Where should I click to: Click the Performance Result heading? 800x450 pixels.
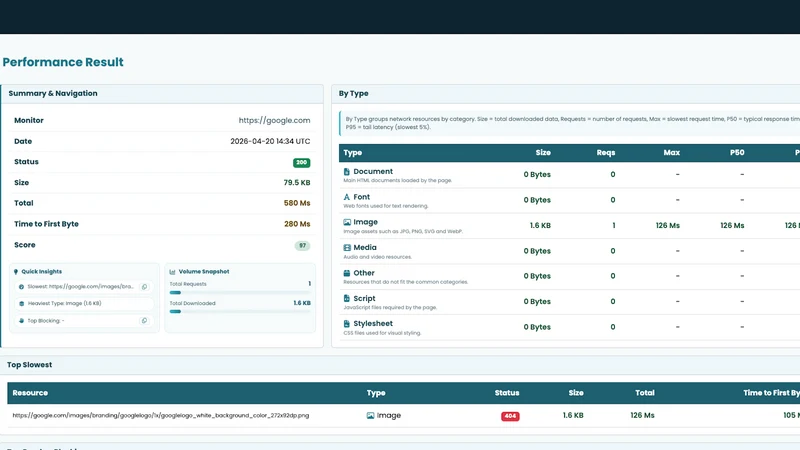coord(63,62)
